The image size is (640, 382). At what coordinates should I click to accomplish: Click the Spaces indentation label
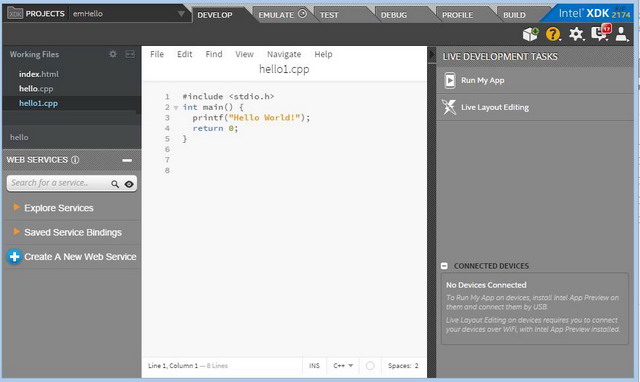(x=400, y=366)
